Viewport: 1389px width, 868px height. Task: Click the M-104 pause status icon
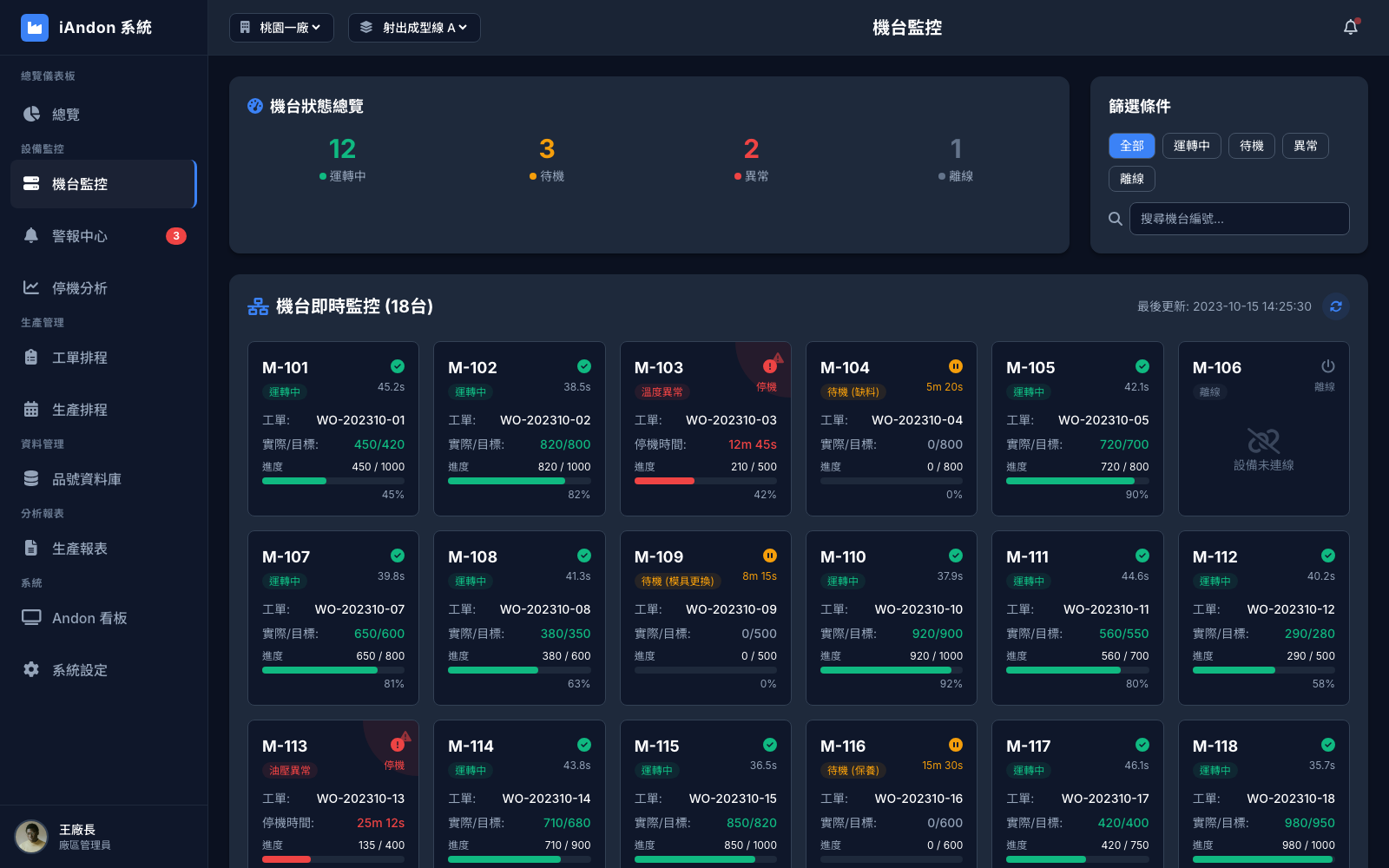tap(956, 366)
